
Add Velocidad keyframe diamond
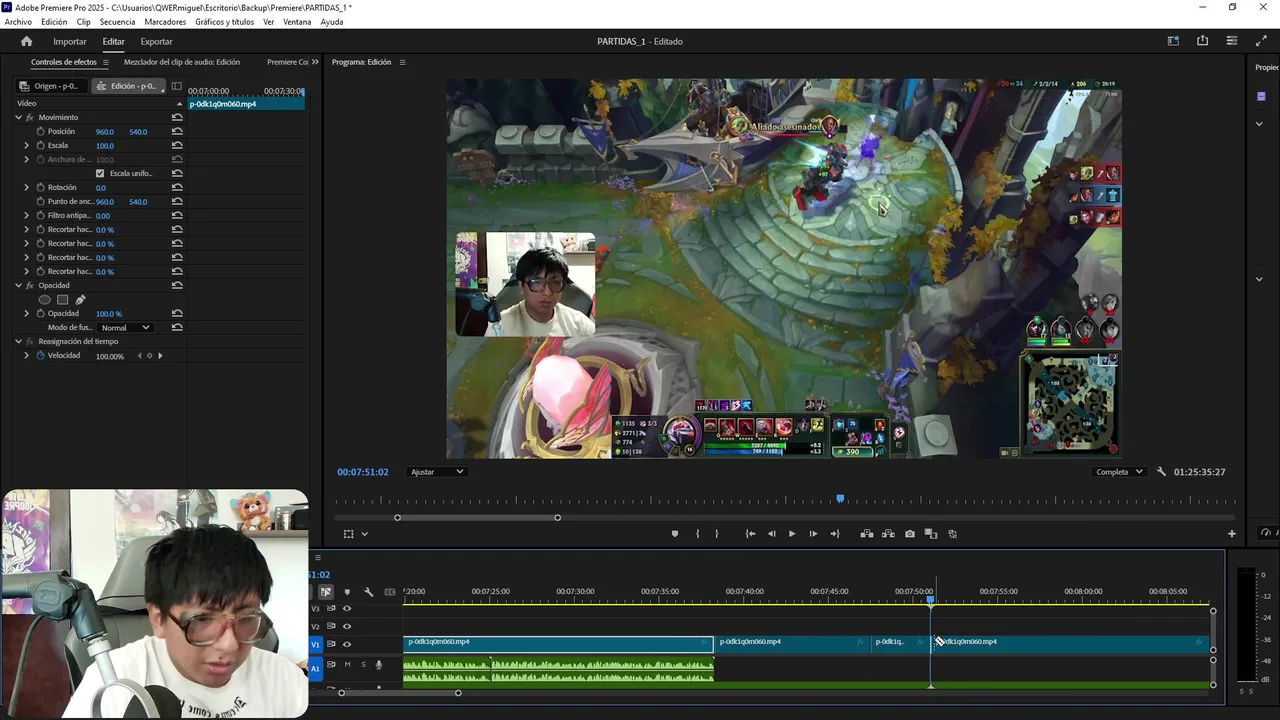pos(149,355)
